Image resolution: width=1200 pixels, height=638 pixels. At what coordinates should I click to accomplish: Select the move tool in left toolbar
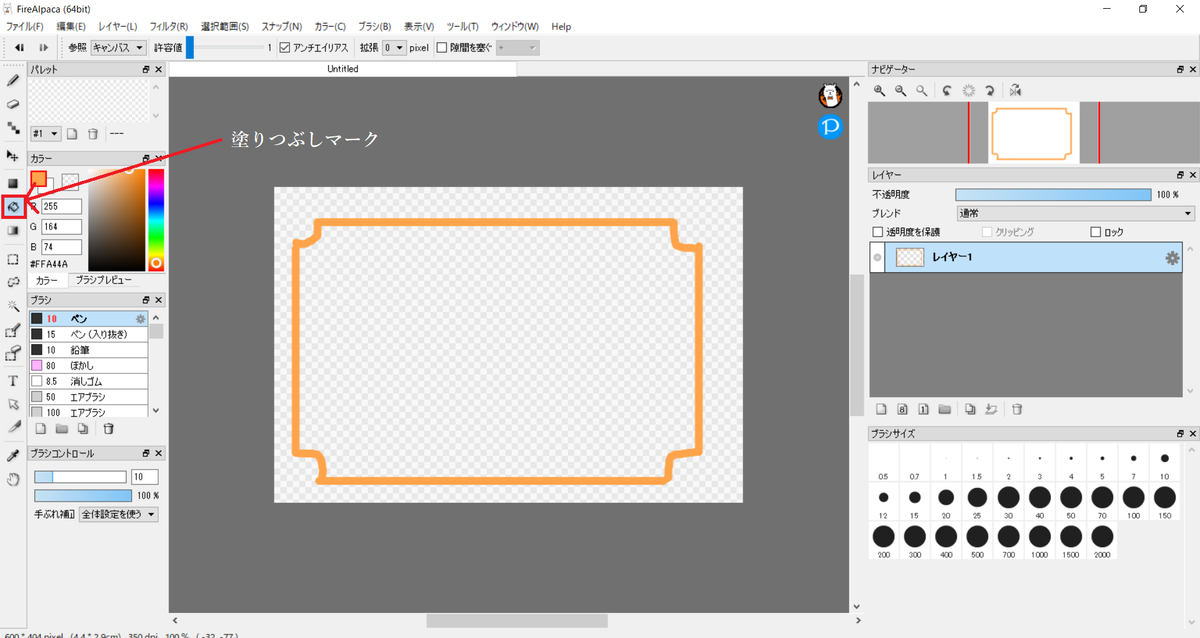pos(13,156)
